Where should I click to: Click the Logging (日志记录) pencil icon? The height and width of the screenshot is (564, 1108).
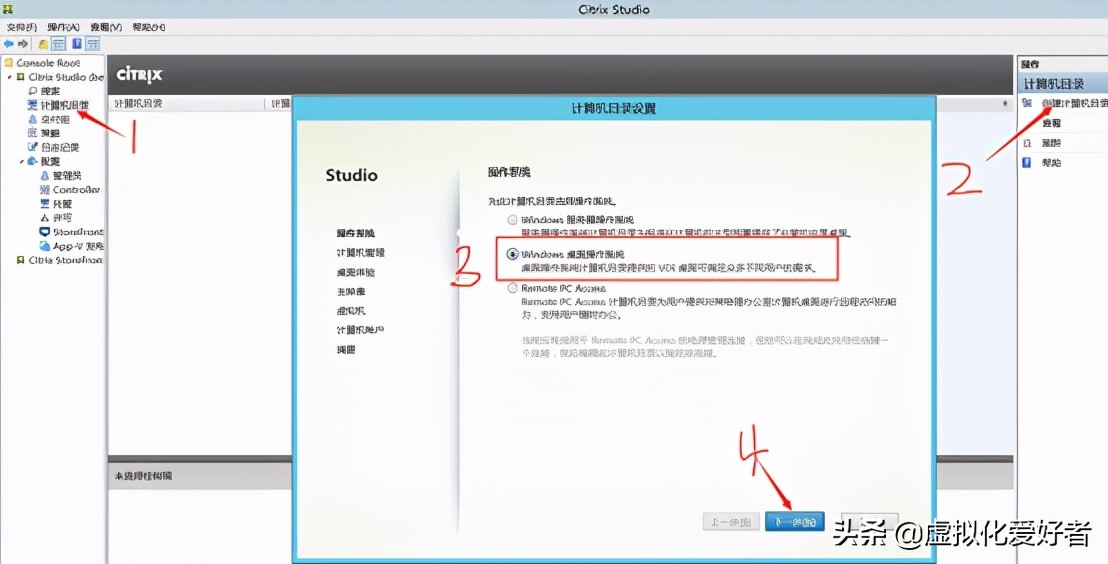pyautogui.click(x=33, y=147)
